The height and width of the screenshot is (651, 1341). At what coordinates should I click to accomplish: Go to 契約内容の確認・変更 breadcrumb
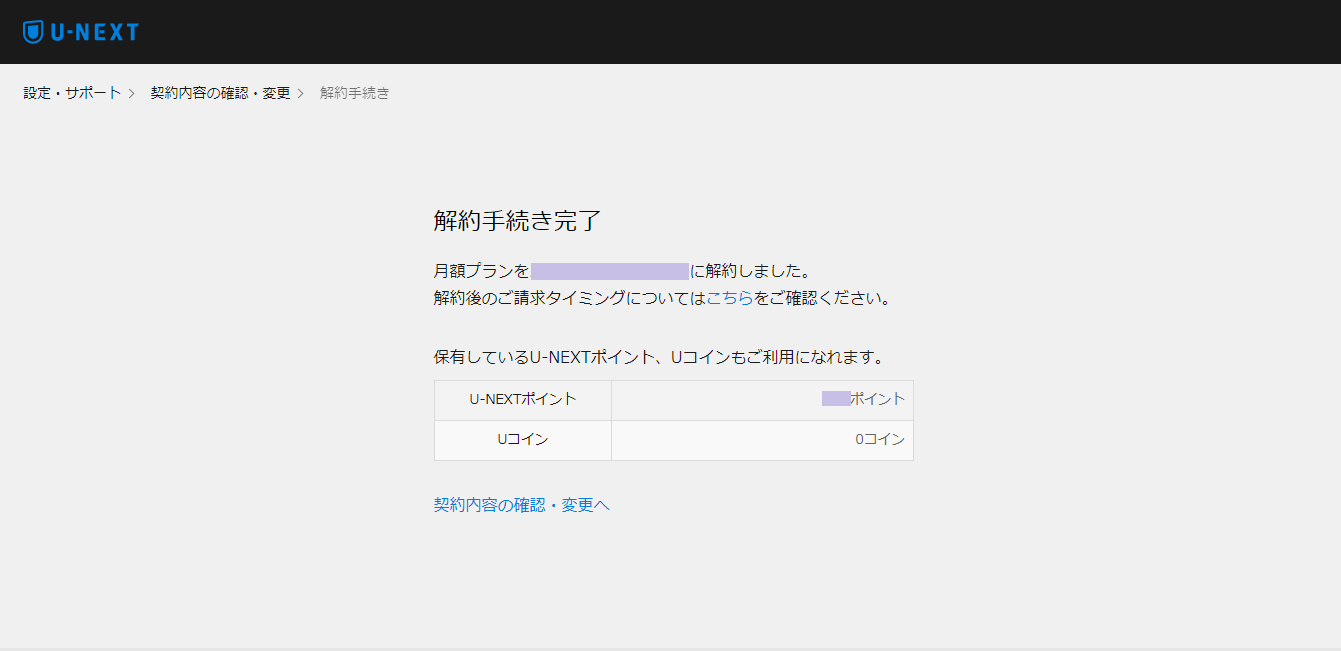click(220, 93)
